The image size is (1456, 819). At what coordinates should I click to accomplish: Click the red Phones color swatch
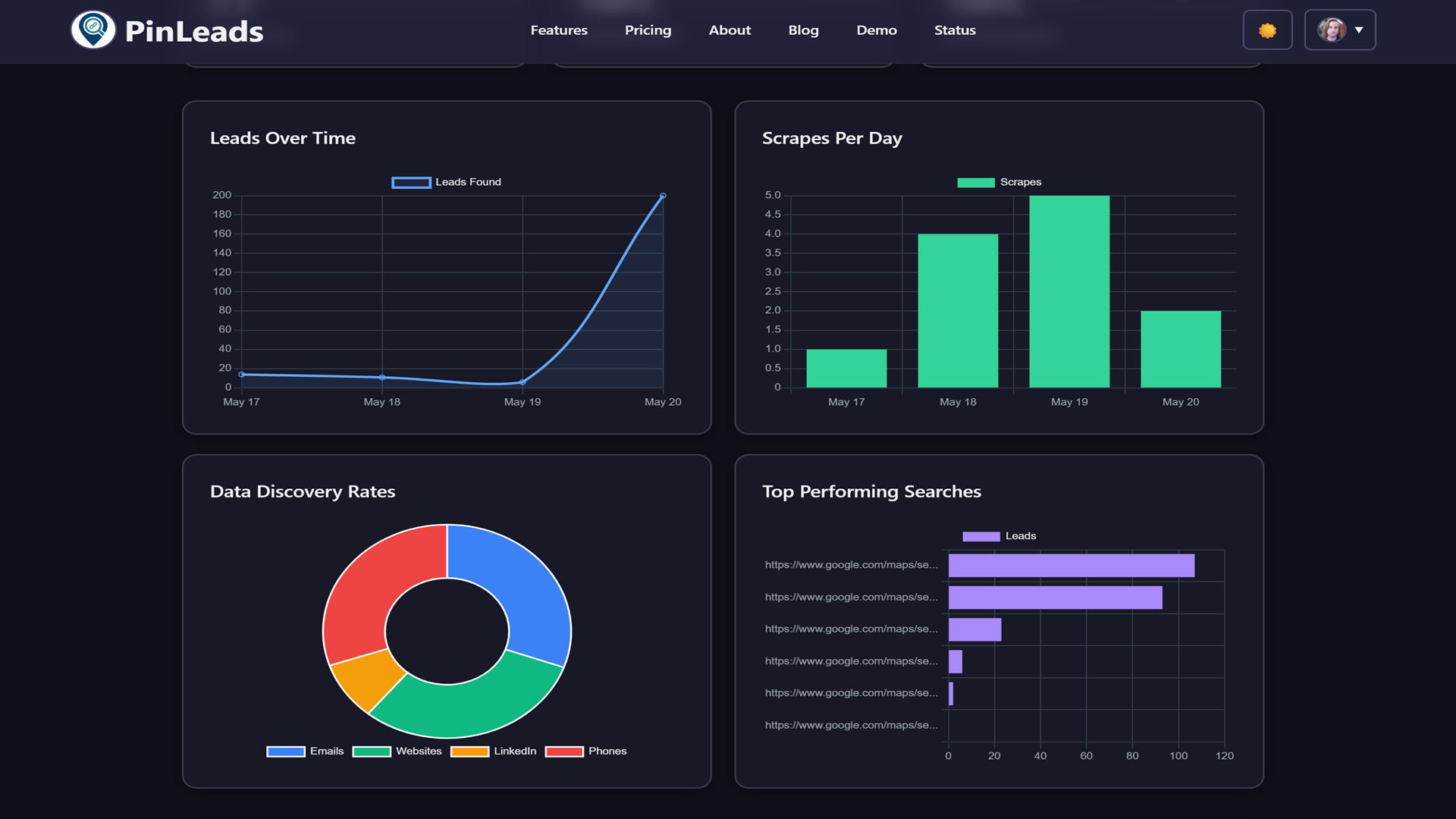point(564,752)
